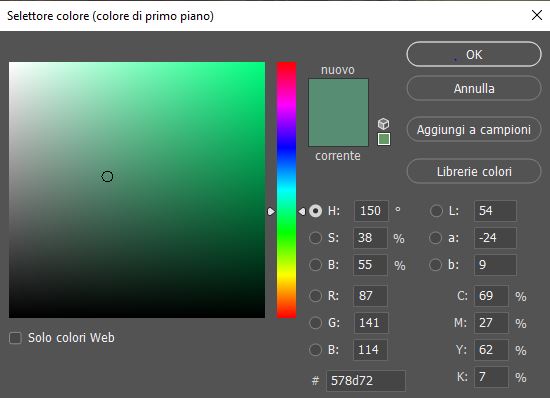
Task: Close the Selettore colore dialog
Action: tap(537, 15)
